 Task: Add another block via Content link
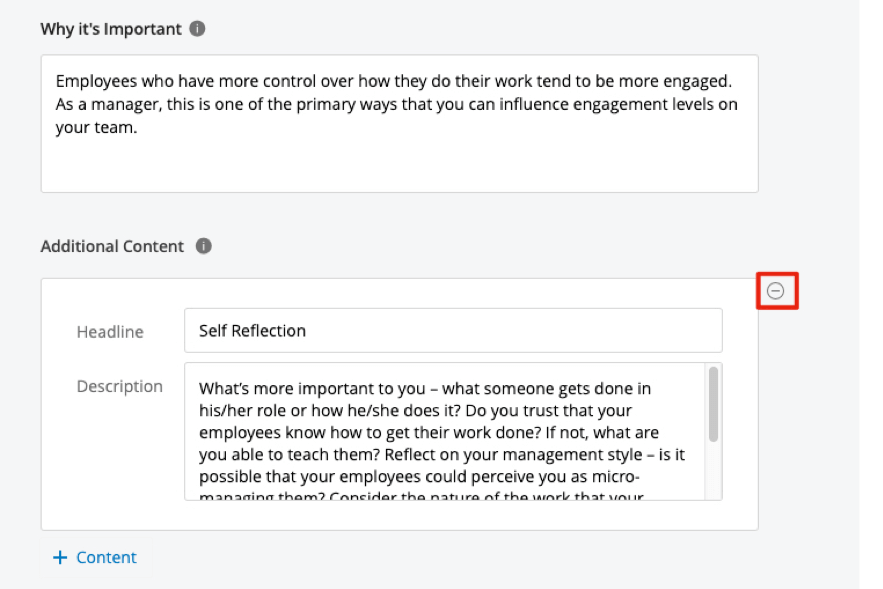(106, 557)
